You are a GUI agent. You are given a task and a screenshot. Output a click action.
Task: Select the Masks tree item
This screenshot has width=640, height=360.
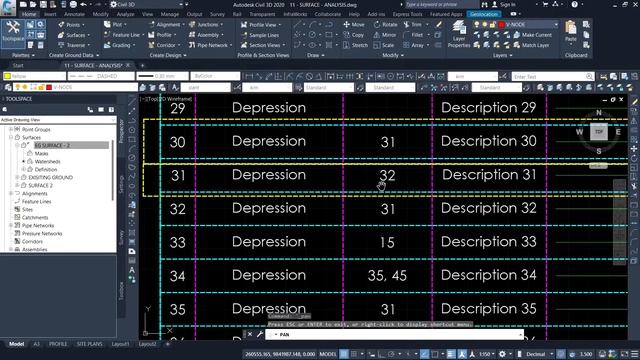coord(41,153)
